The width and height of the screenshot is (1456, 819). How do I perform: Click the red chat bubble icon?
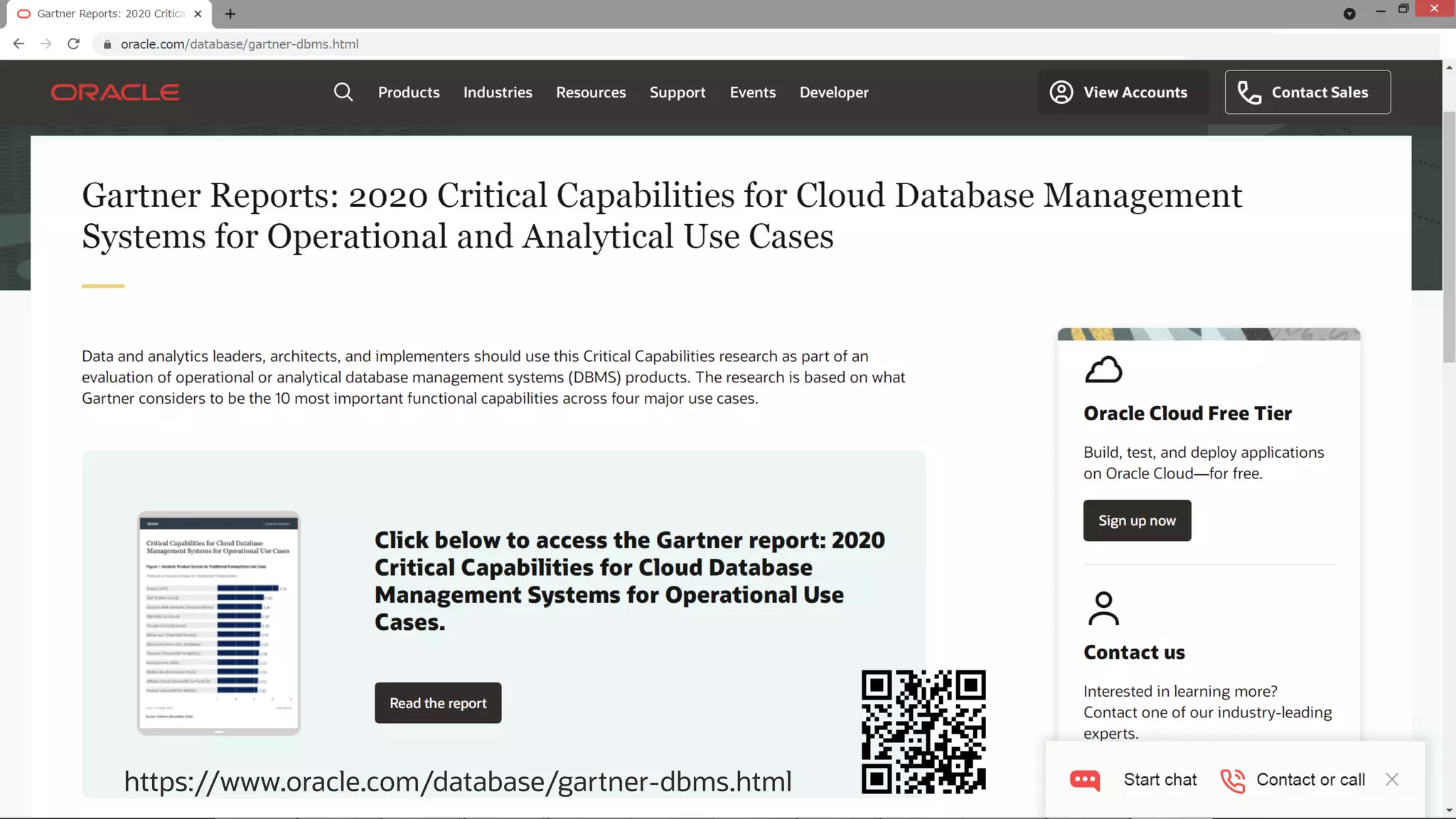(1085, 780)
